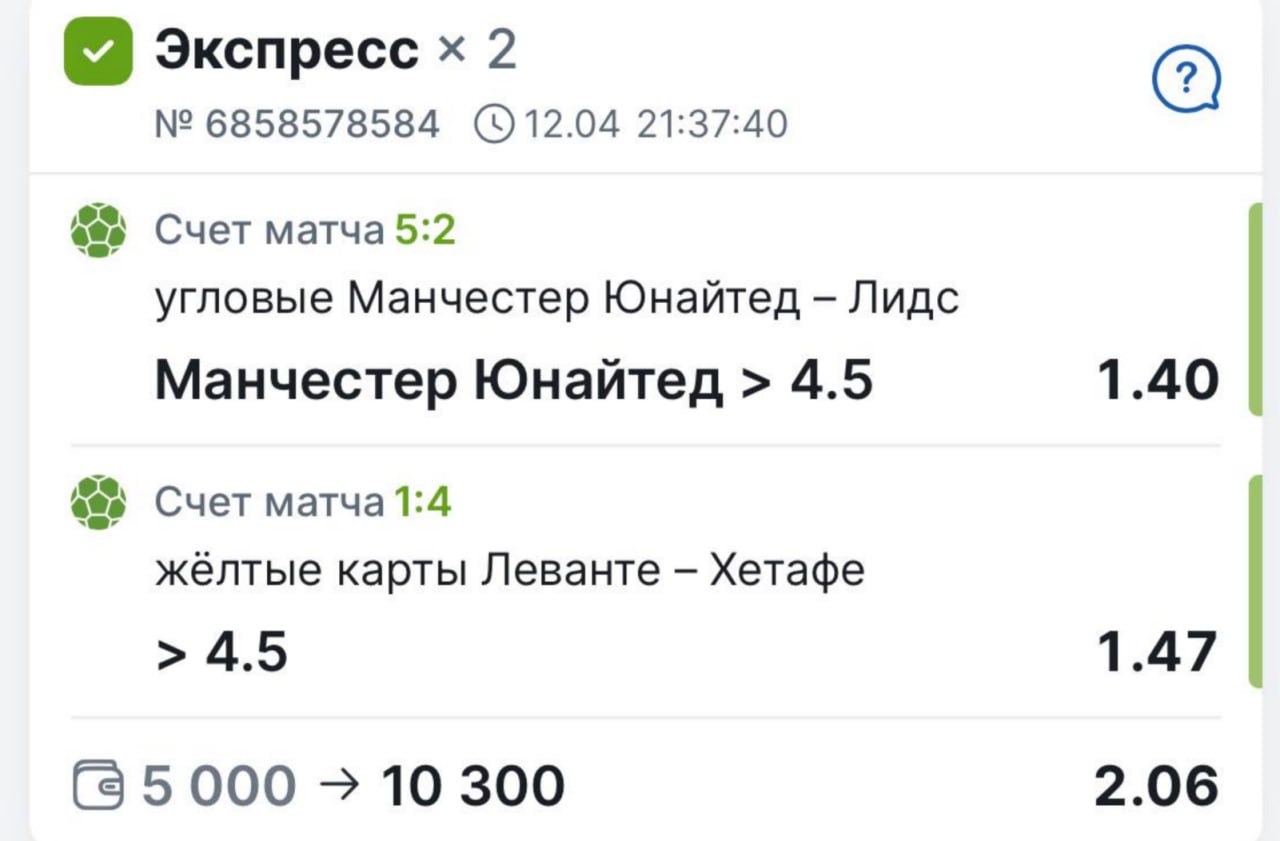Click the 1.40 odds value

tap(1157, 381)
